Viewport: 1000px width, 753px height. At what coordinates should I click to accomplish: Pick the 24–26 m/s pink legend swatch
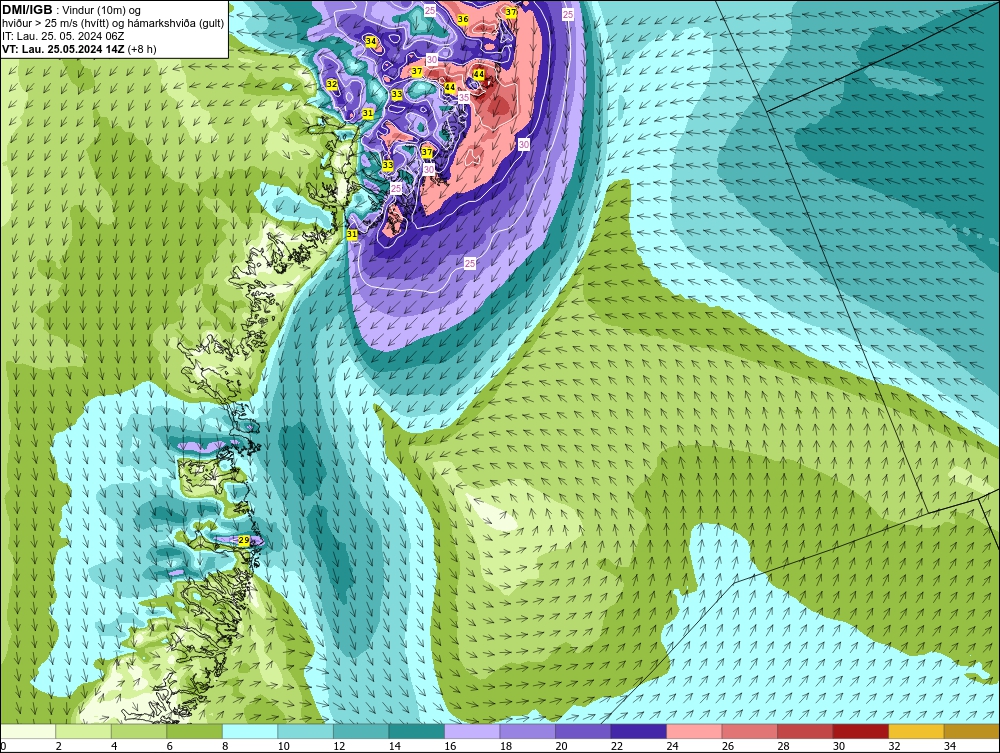[694, 731]
